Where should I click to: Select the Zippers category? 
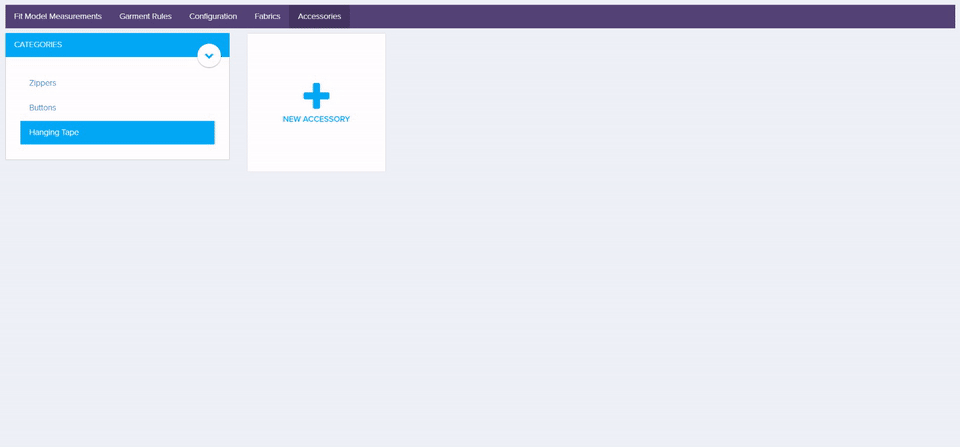117,83
